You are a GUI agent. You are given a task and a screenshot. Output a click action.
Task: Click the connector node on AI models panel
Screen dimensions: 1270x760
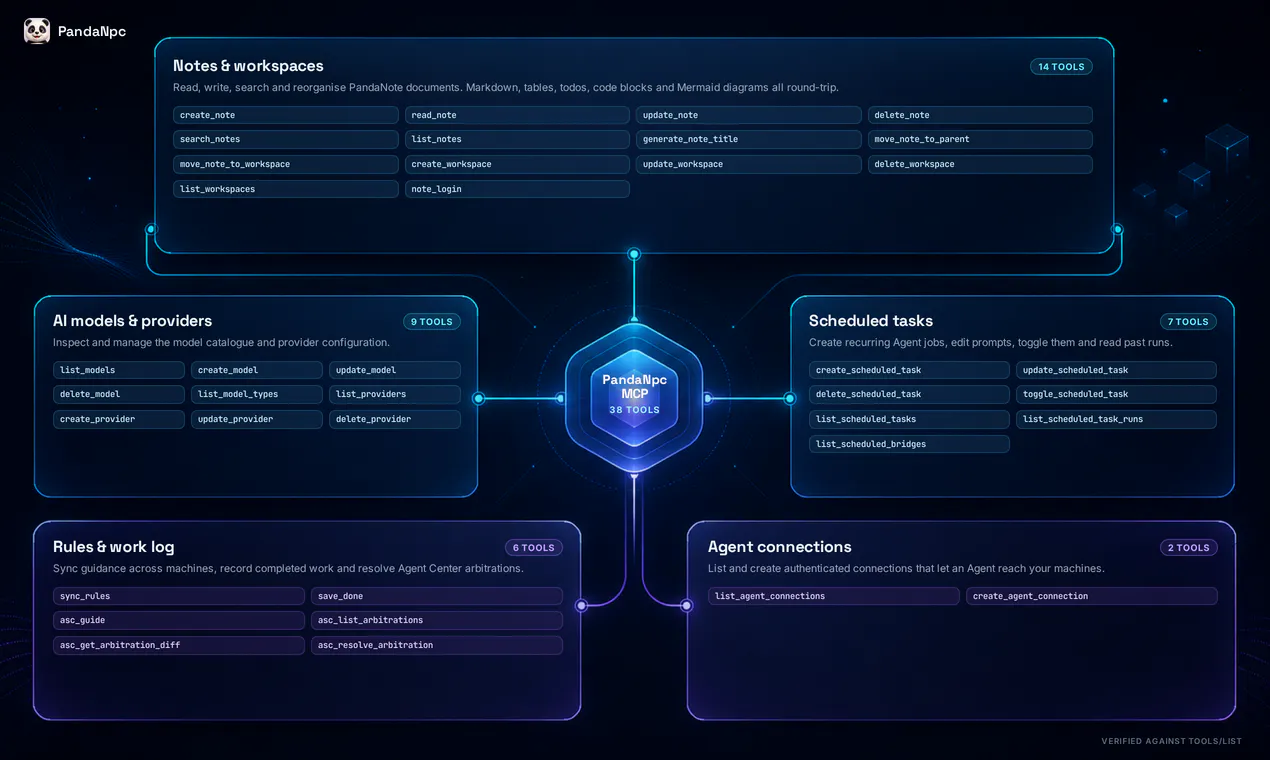[478, 398]
